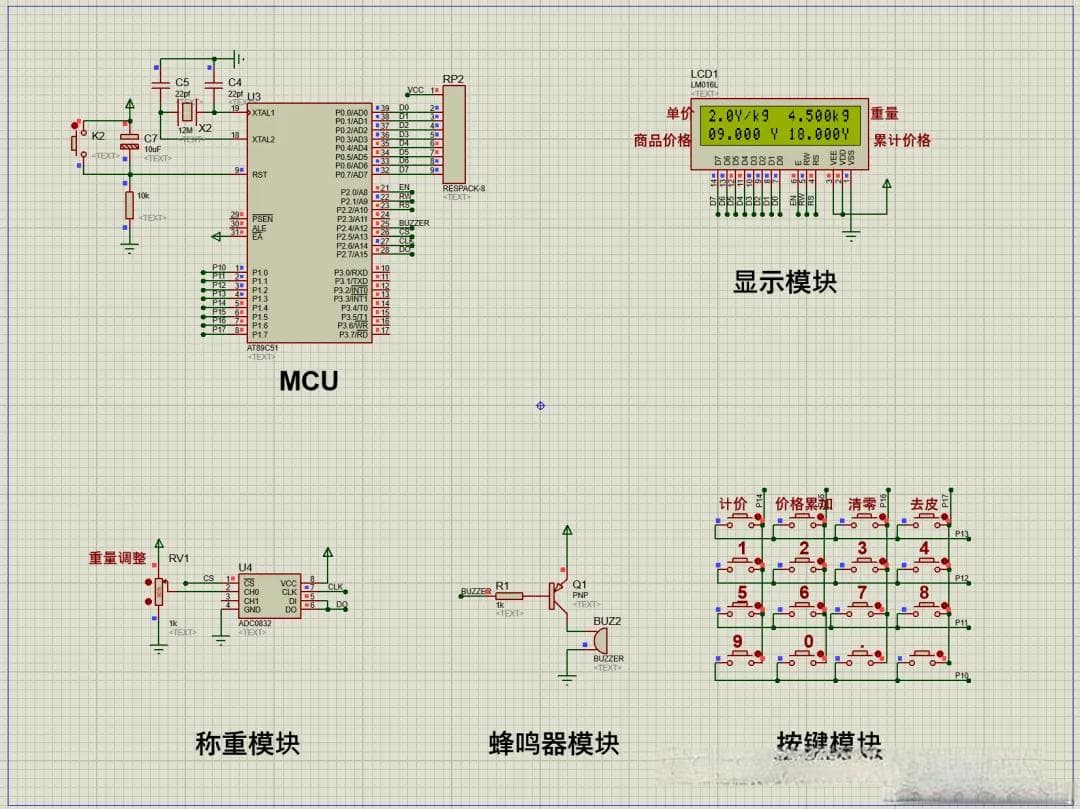Click the RST pin label on U3

pos(260,175)
